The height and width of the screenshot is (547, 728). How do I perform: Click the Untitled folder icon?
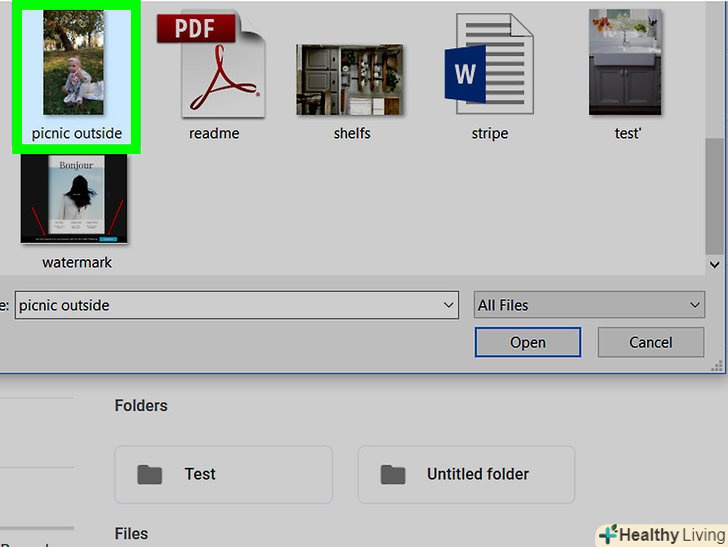(x=393, y=475)
